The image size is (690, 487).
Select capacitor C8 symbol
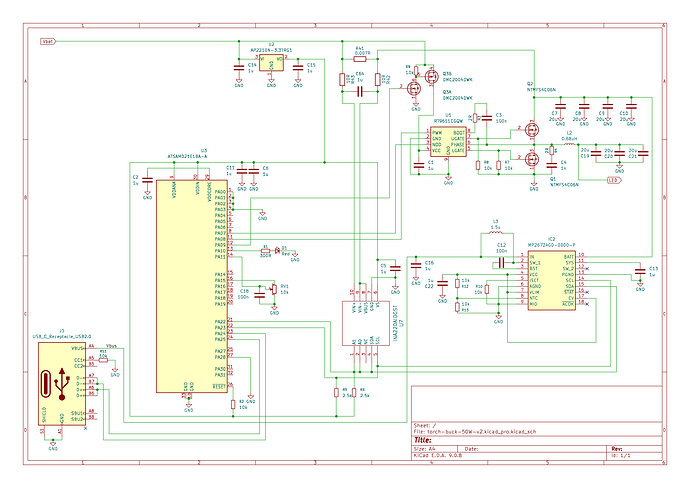(584, 106)
